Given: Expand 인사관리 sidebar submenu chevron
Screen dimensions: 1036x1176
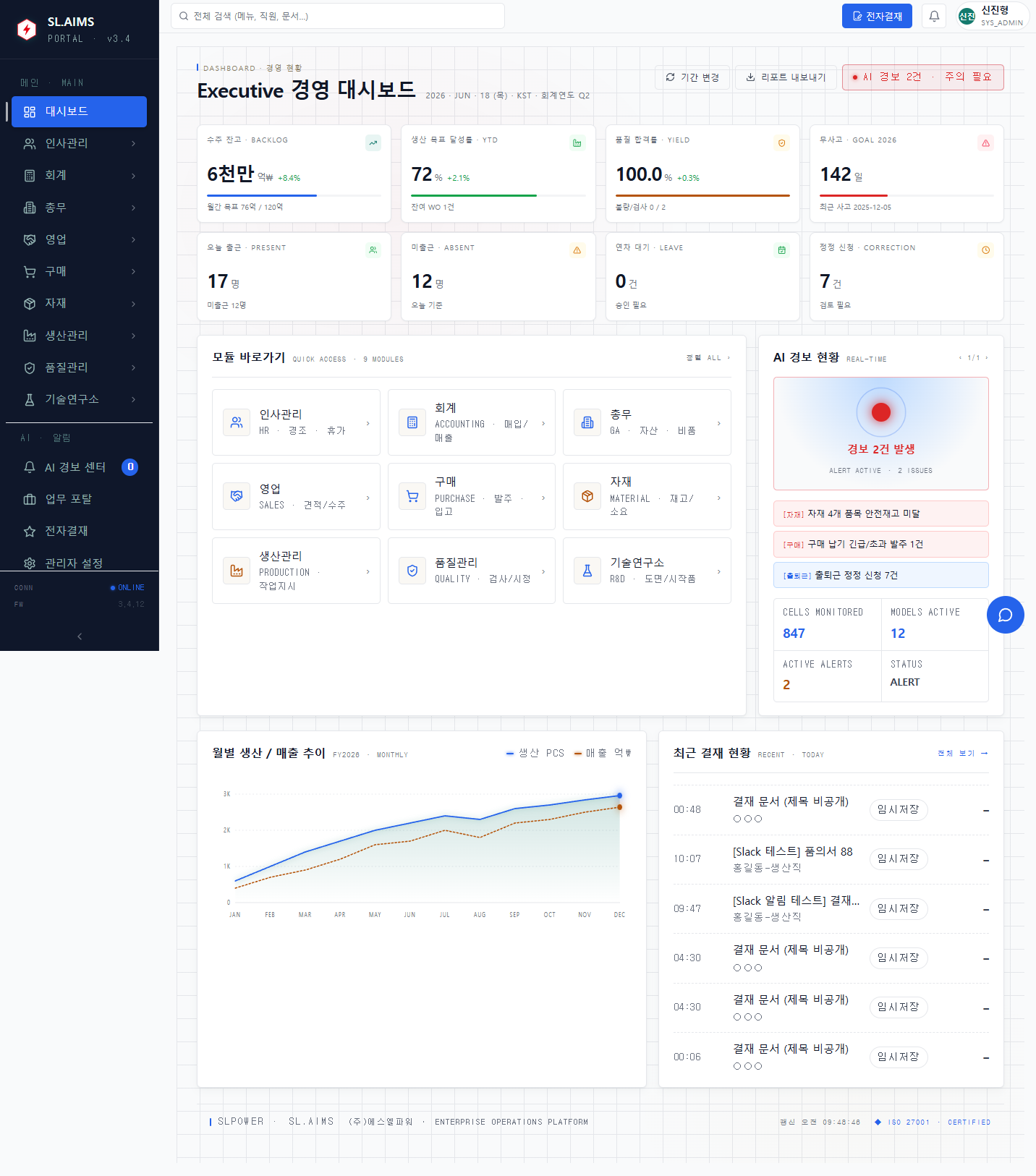Looking at the screenshot, I should [134, 143].
